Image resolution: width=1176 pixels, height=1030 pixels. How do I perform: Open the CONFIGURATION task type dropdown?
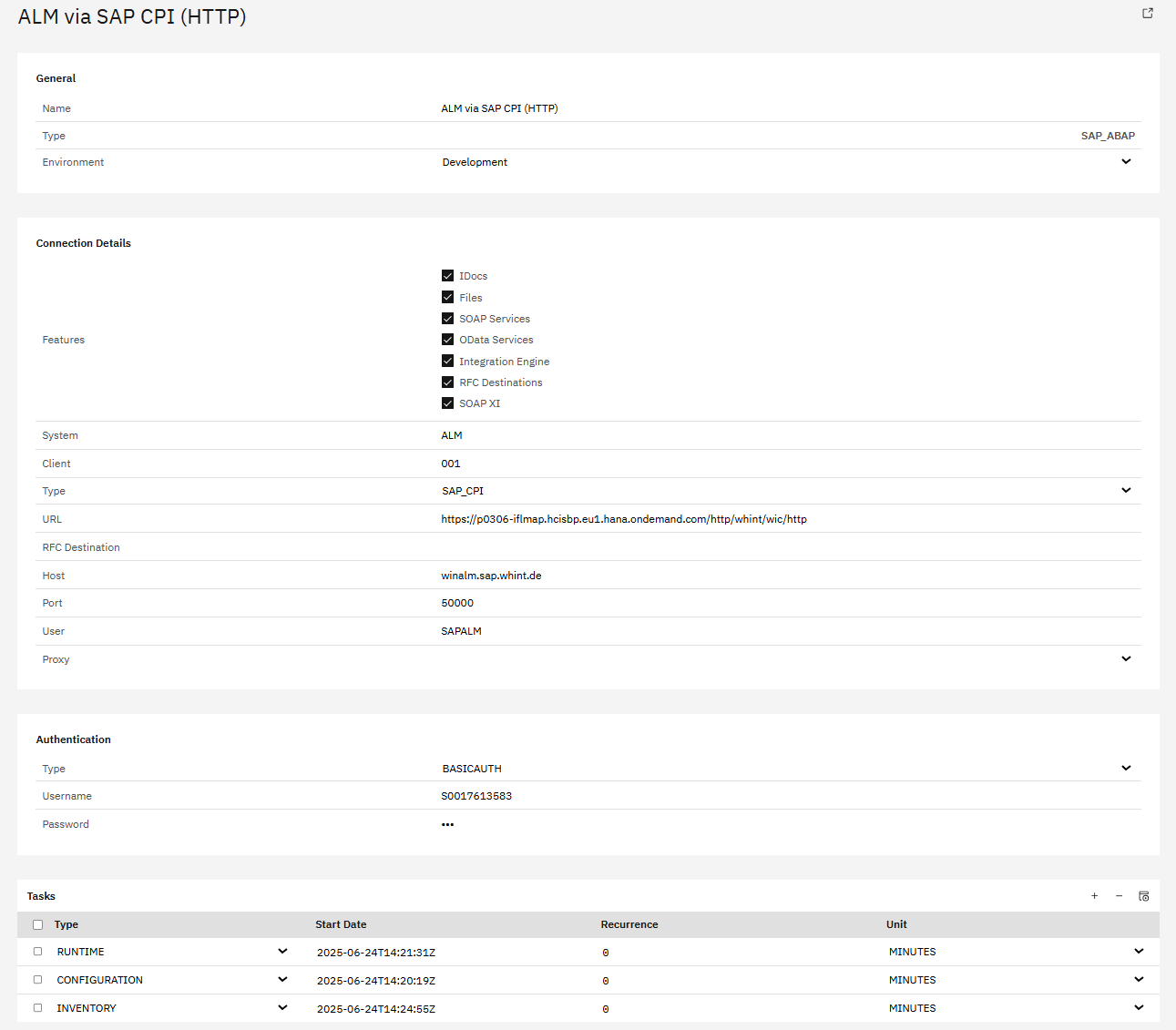pyautogui.click(x=282, y=980)
